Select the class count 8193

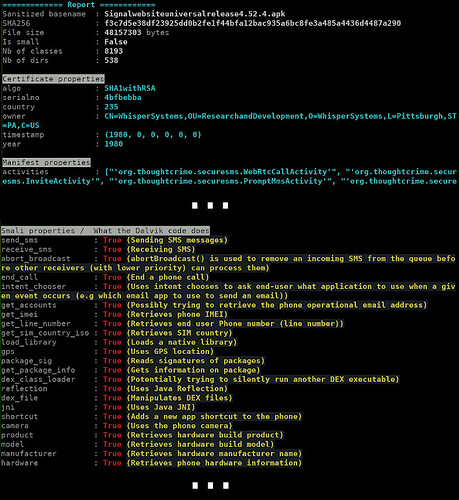point(113,51)
